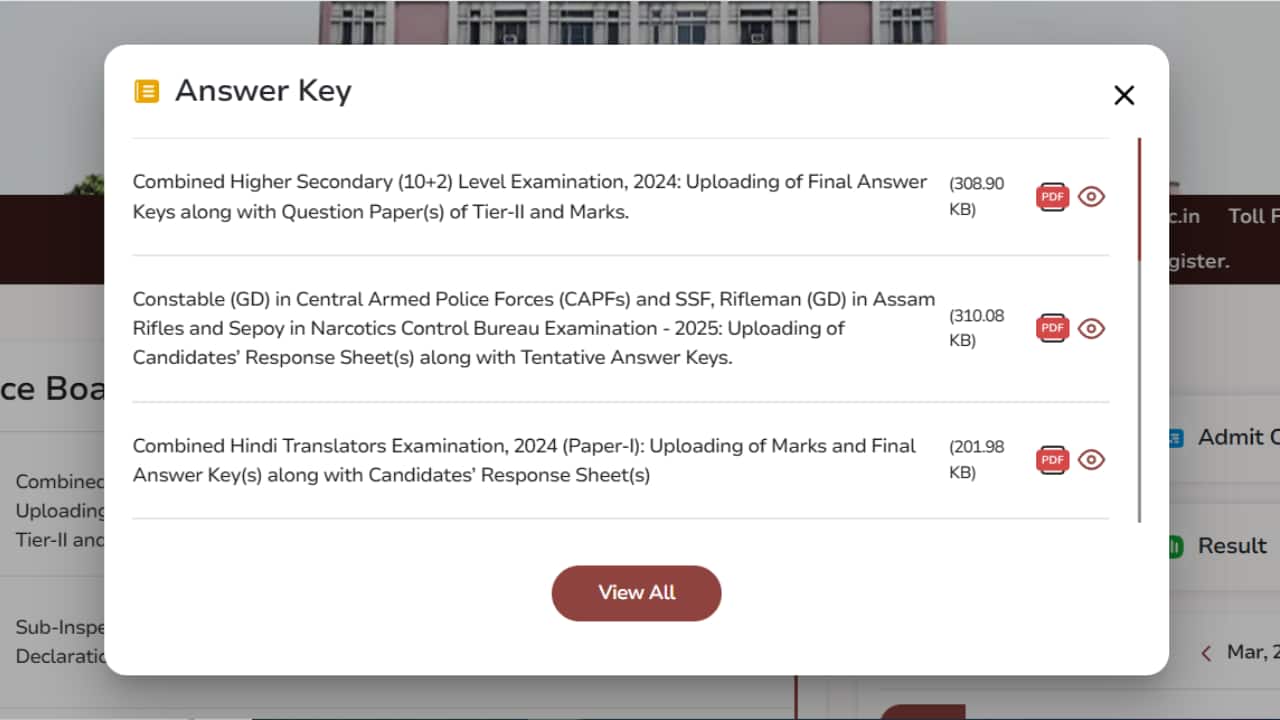Open the Constable (GD) 2025 PDF document
The height and width of the screenshot is (720, 1280).
[x=1051, y=327]
